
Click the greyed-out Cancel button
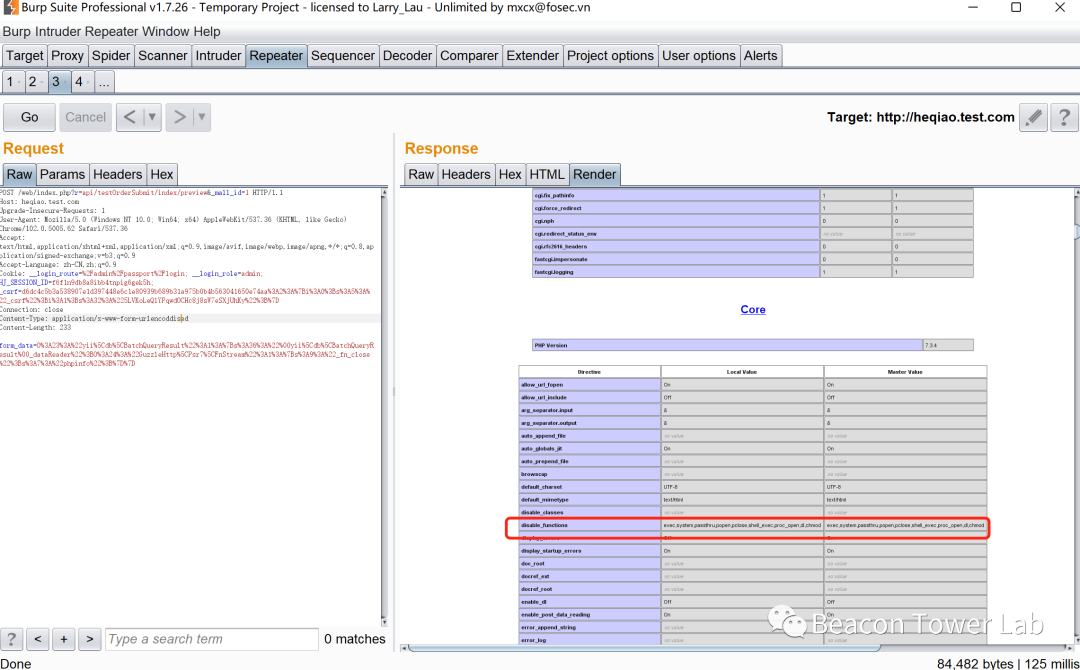[x=85, y=117]
